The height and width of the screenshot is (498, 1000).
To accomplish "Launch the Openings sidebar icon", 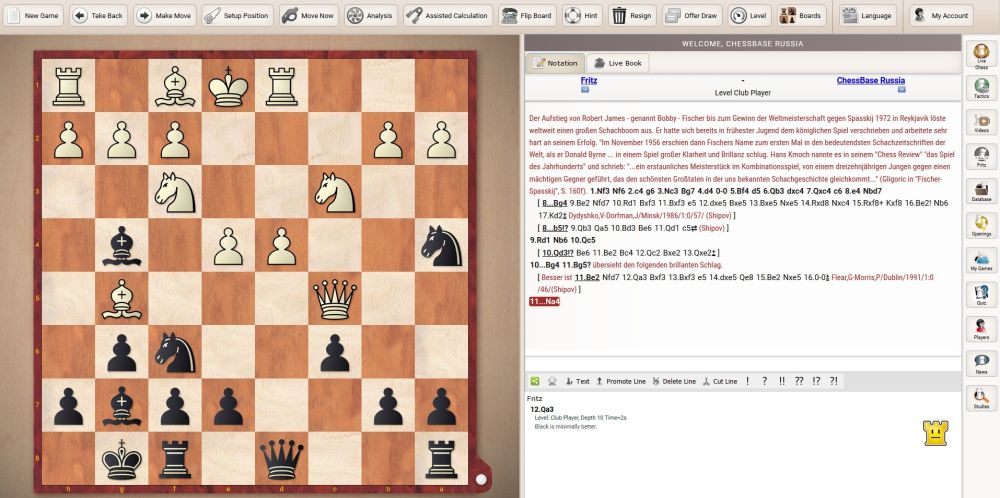I will tap(981, 226).
